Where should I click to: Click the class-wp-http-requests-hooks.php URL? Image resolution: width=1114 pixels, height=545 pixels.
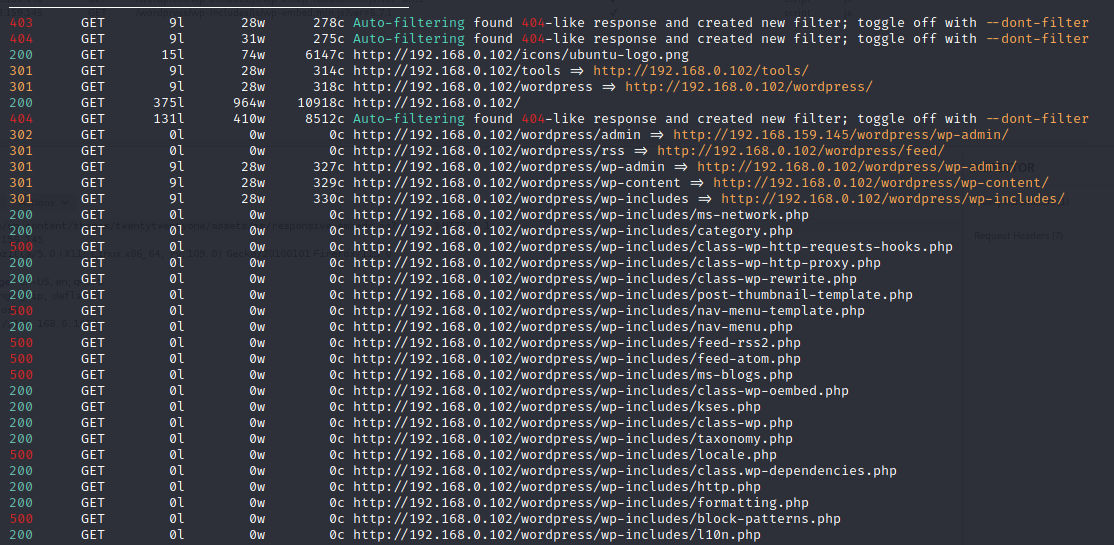(652, 247)
